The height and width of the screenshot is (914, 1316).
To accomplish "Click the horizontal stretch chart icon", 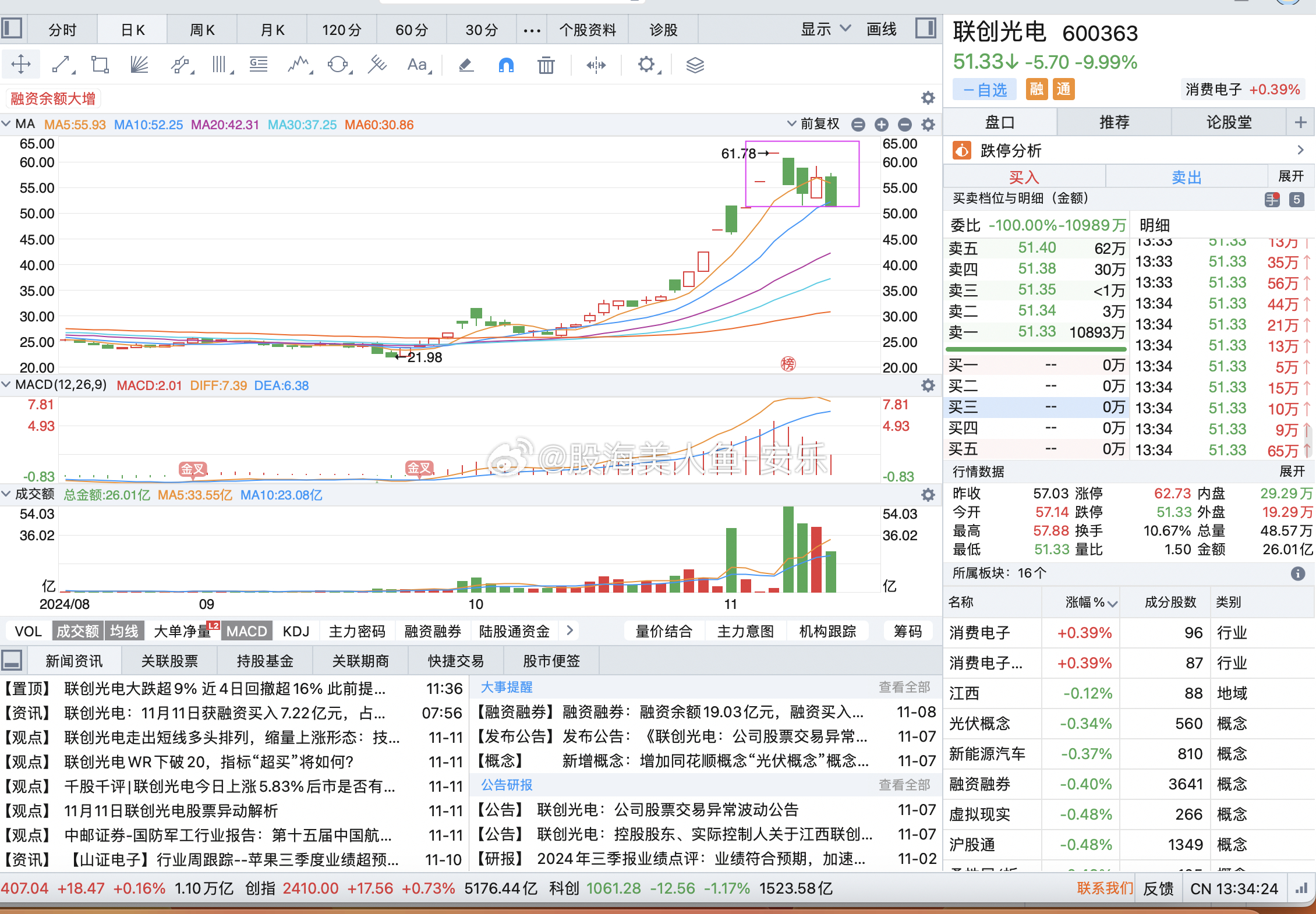I will tap(596, 65).
